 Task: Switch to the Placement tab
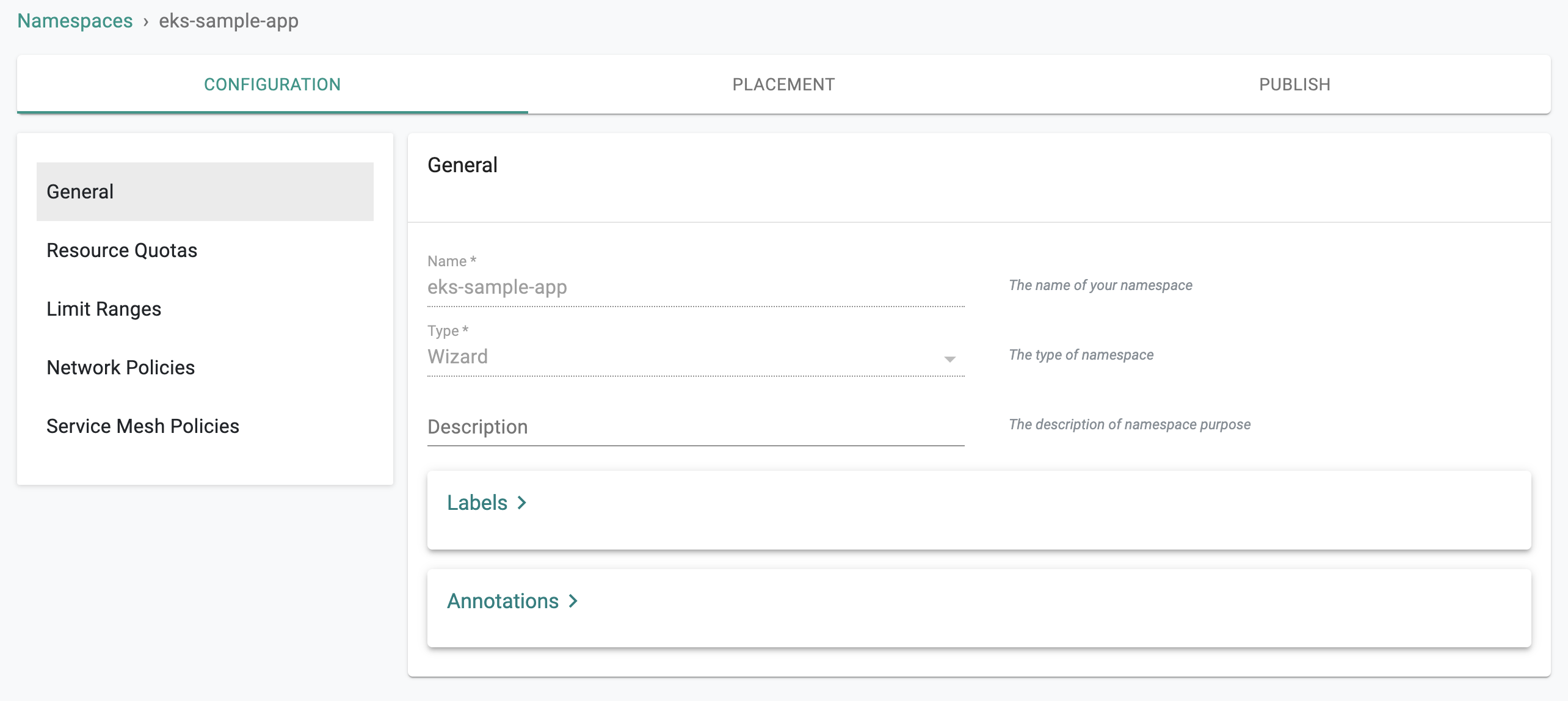point(783,84)
